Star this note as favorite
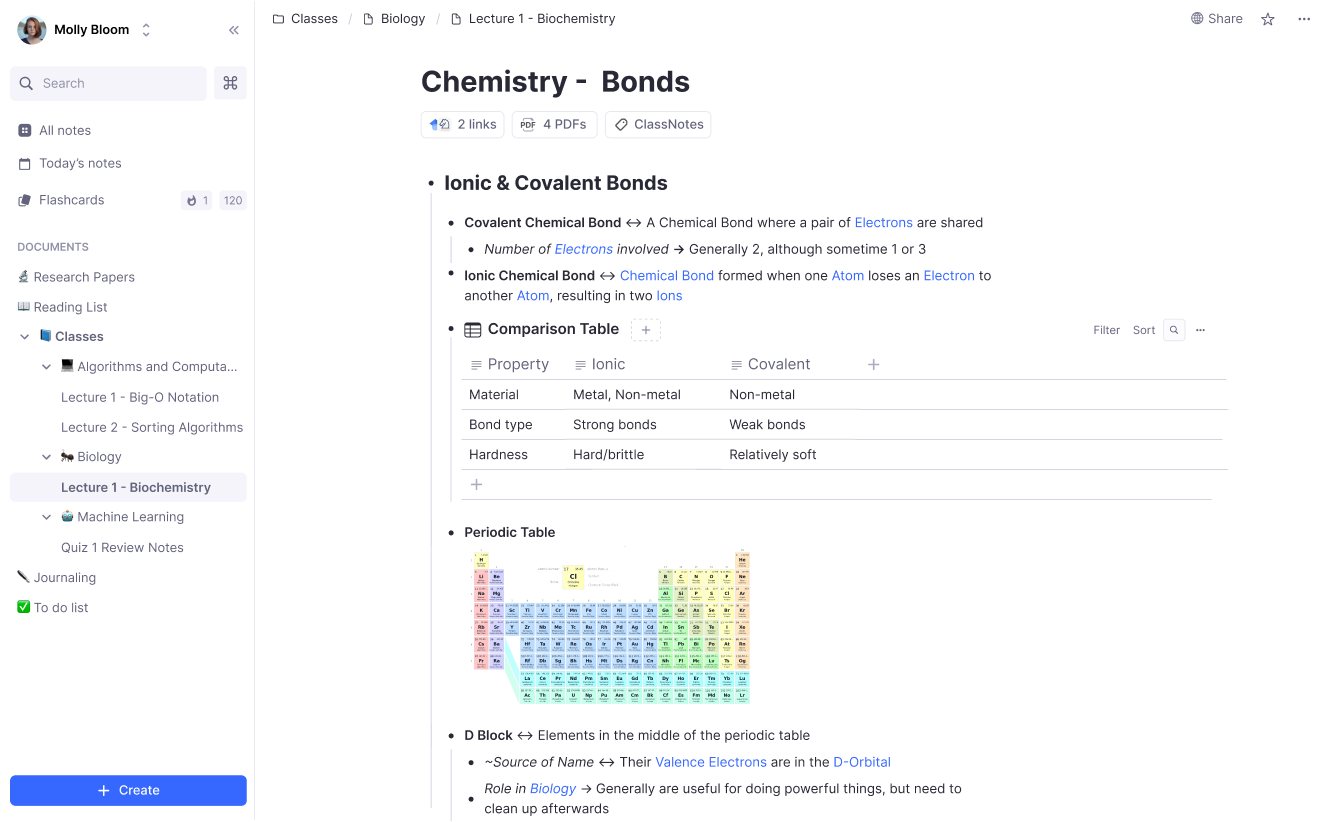Screen dimensions: 1329x822 [x=1268, y=19]
